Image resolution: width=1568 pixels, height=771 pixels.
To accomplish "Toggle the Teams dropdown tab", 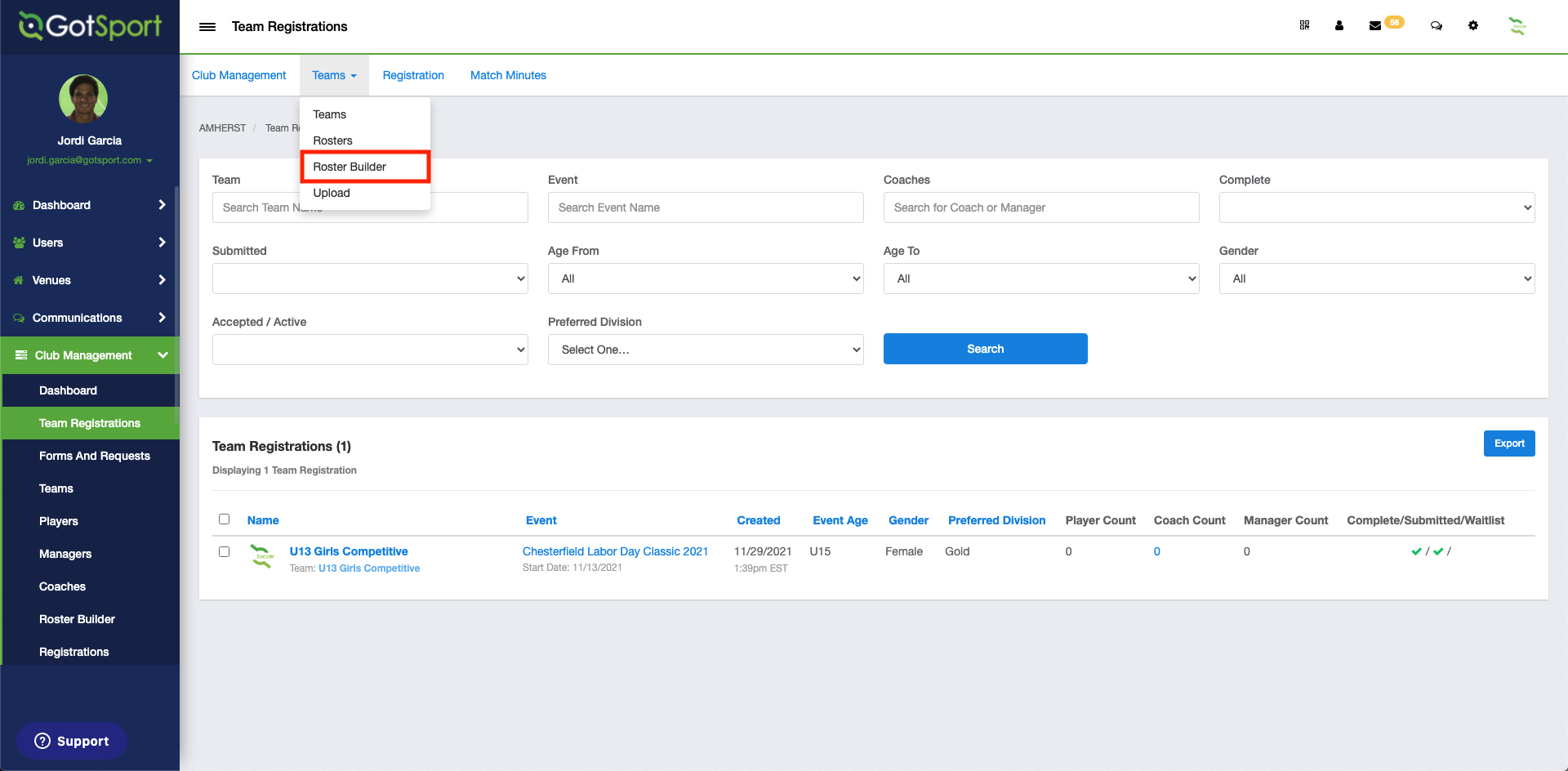I will pos(334,75).
